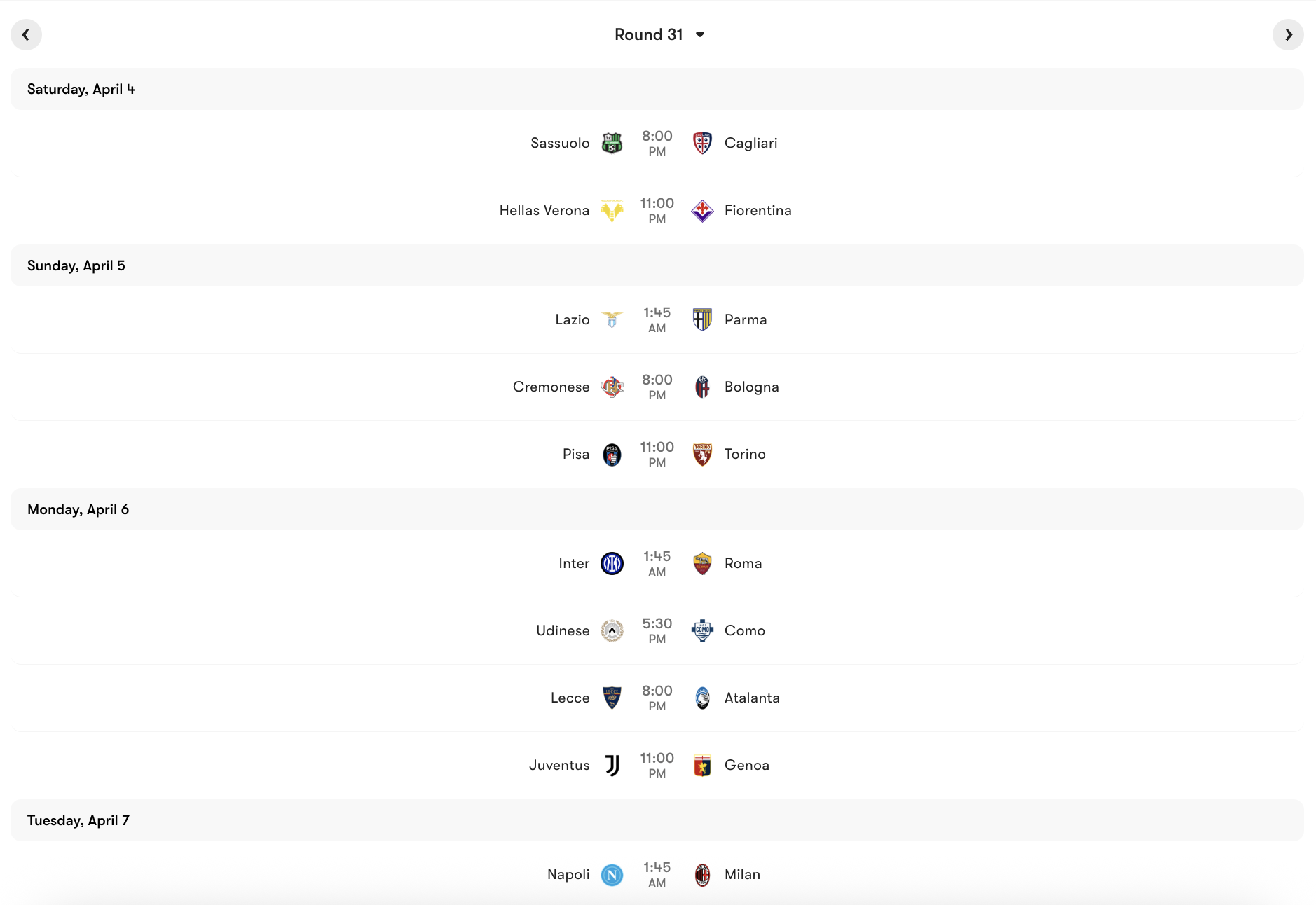Open the Milan club crest
Screen dimensions: 1316x905
tap(703, 874)
